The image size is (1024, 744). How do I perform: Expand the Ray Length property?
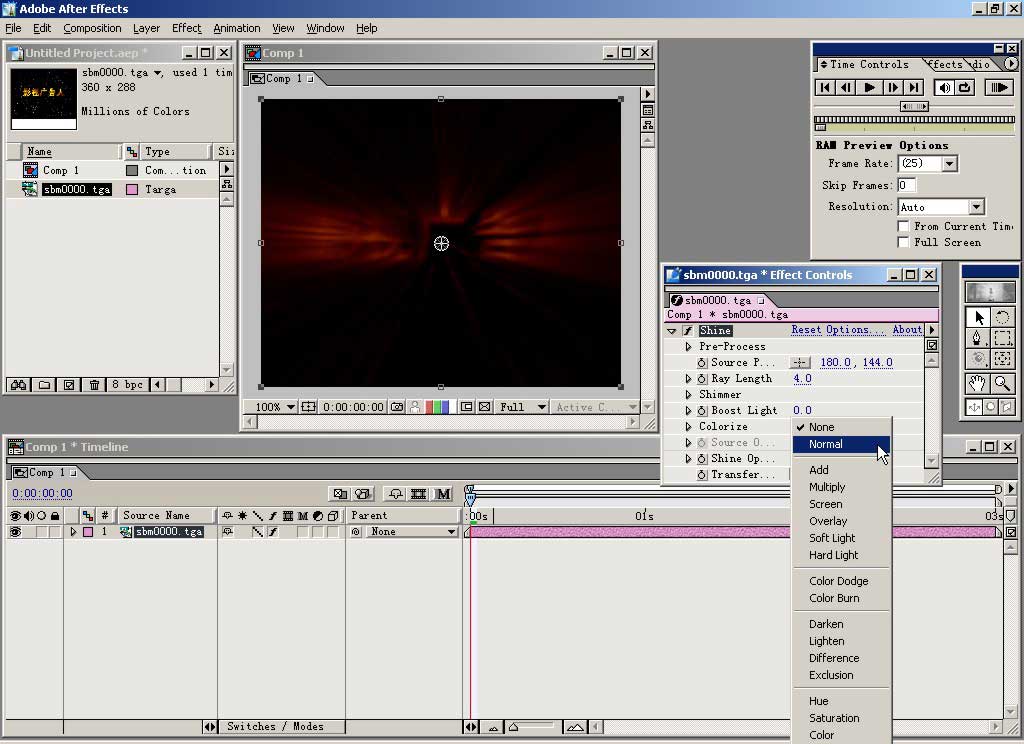click(x=688, y=379)
